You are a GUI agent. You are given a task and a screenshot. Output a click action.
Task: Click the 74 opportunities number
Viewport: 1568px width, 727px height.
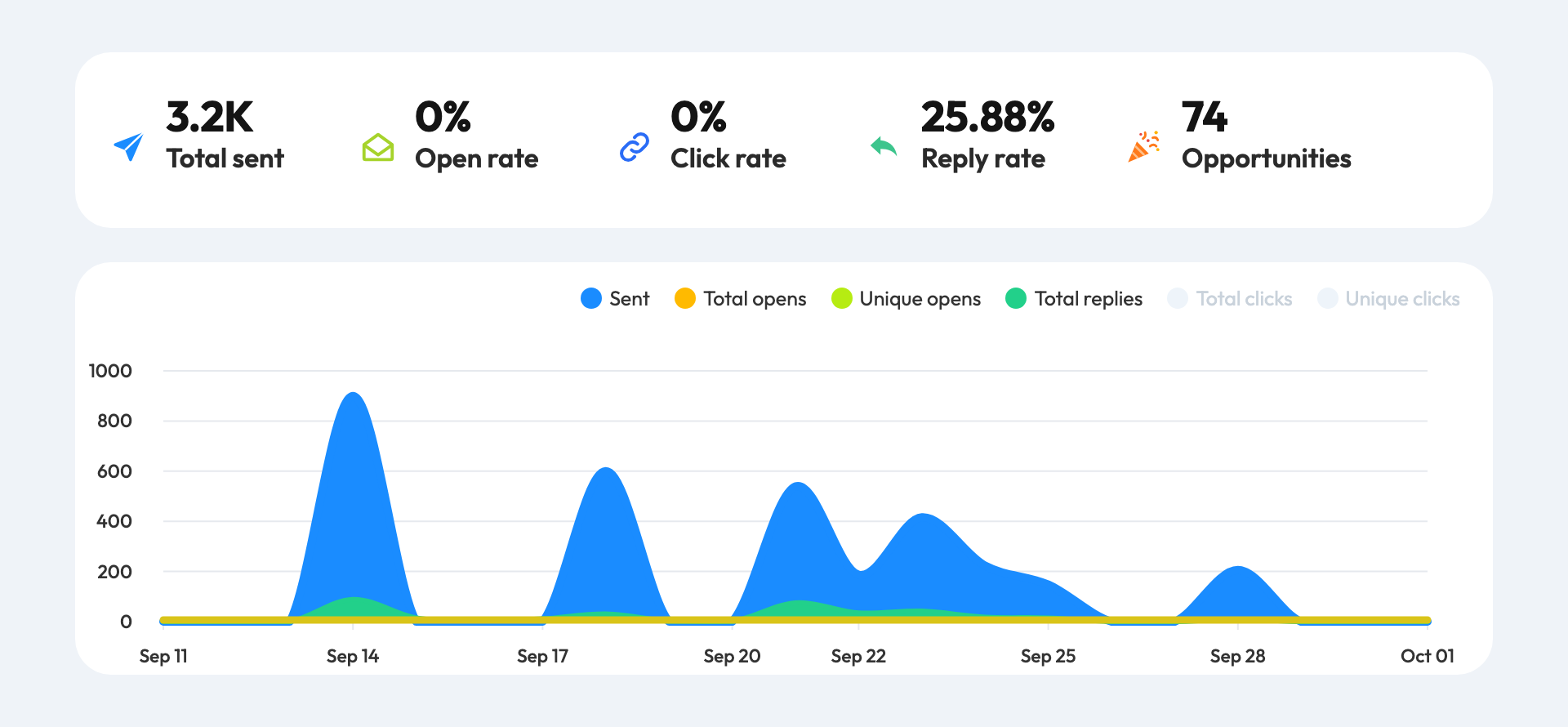coord(1205,118)
